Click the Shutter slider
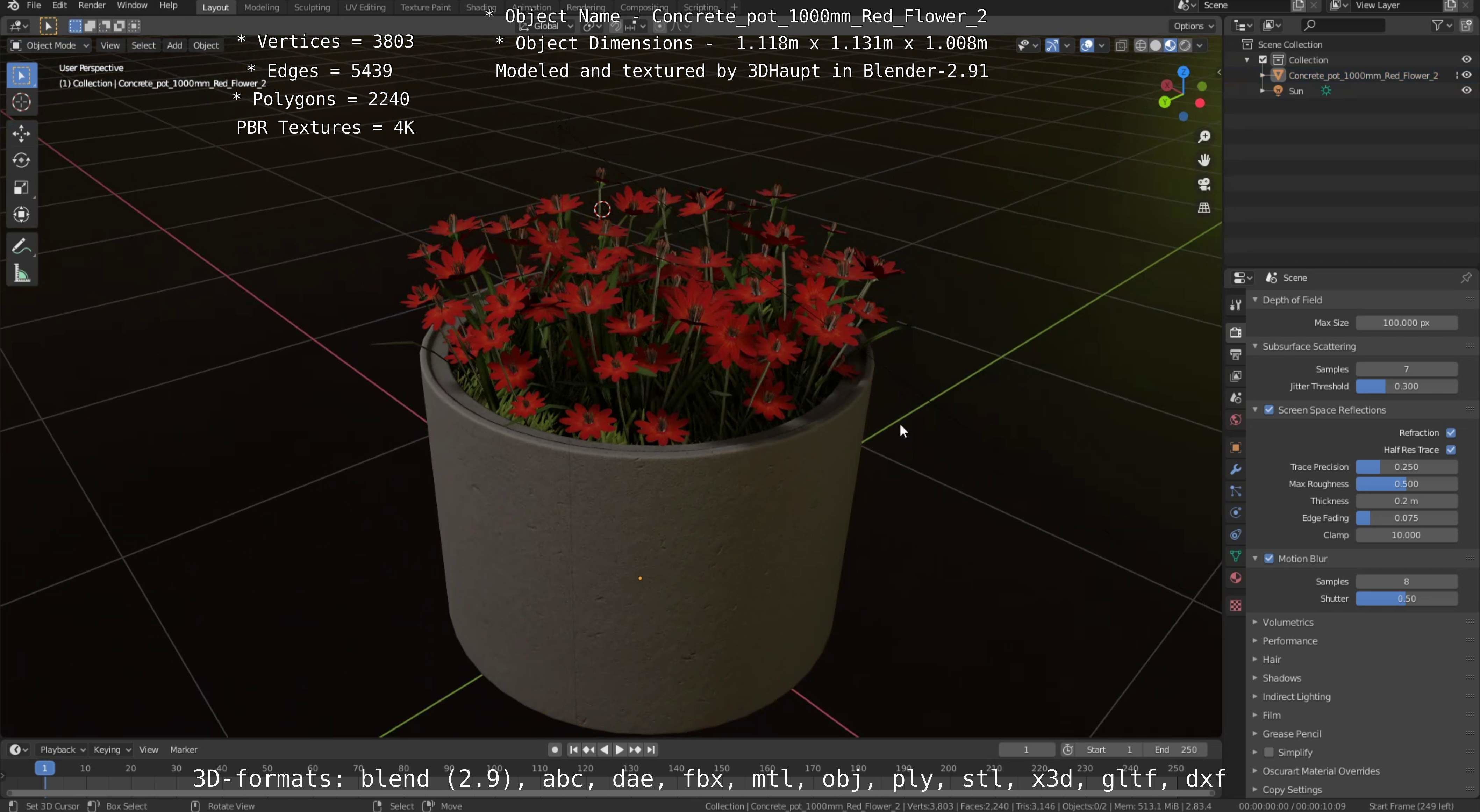The height and width of the screenshot is (812, 1480). [1407, 598]
